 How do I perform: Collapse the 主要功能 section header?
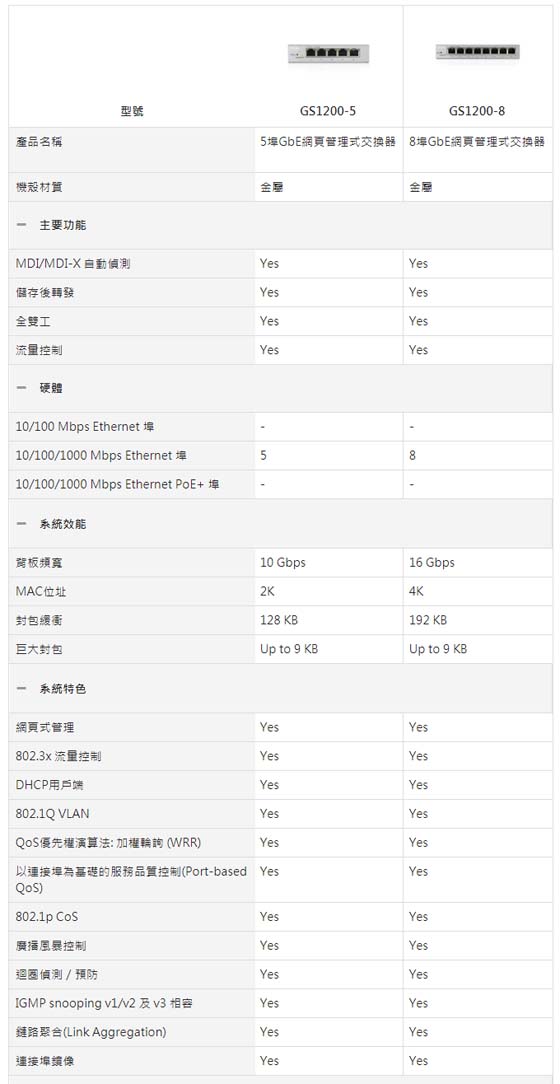pos(280,225)
